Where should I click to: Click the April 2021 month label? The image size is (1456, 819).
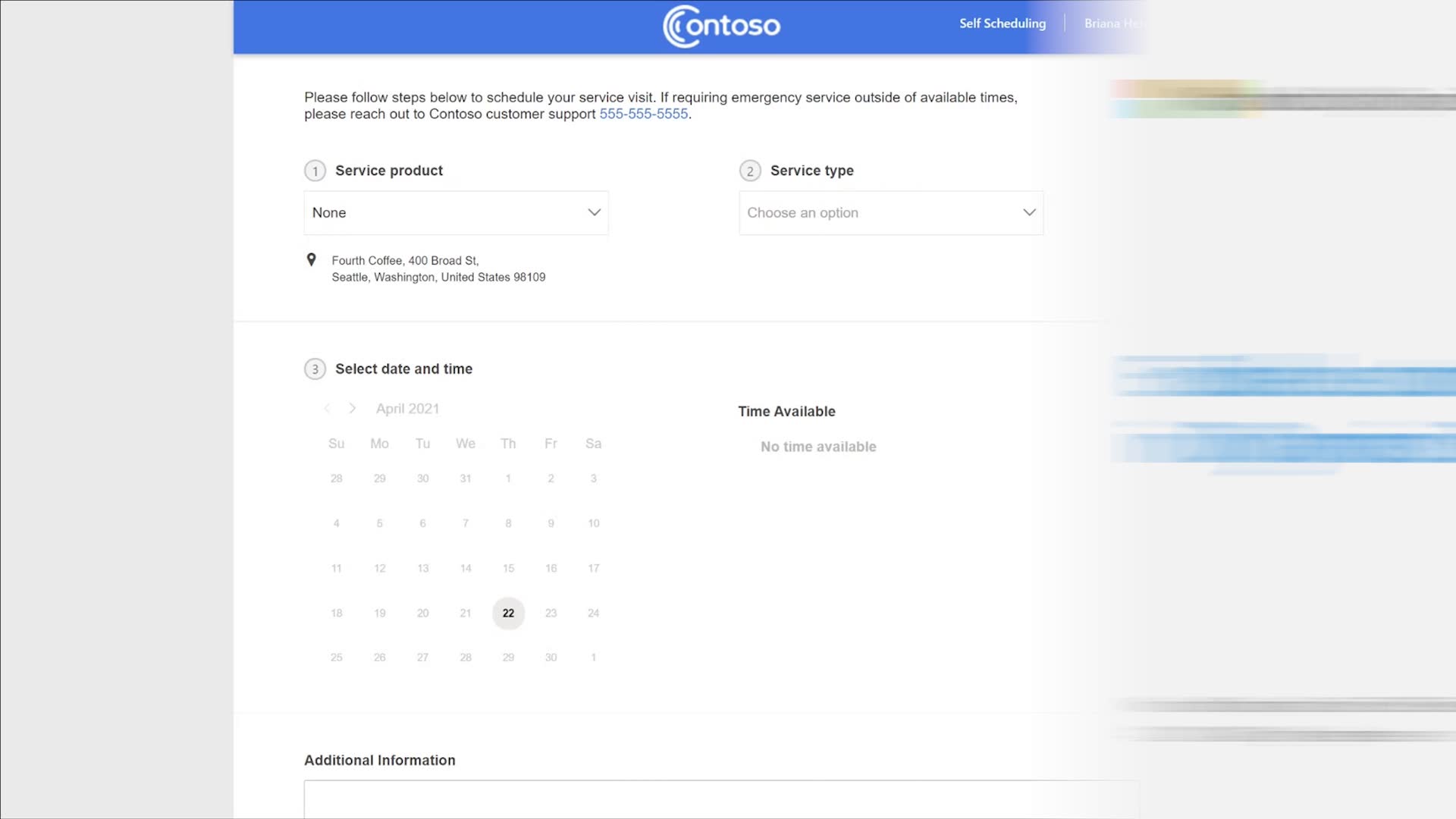pyautogui.click(x=408, y=408)
